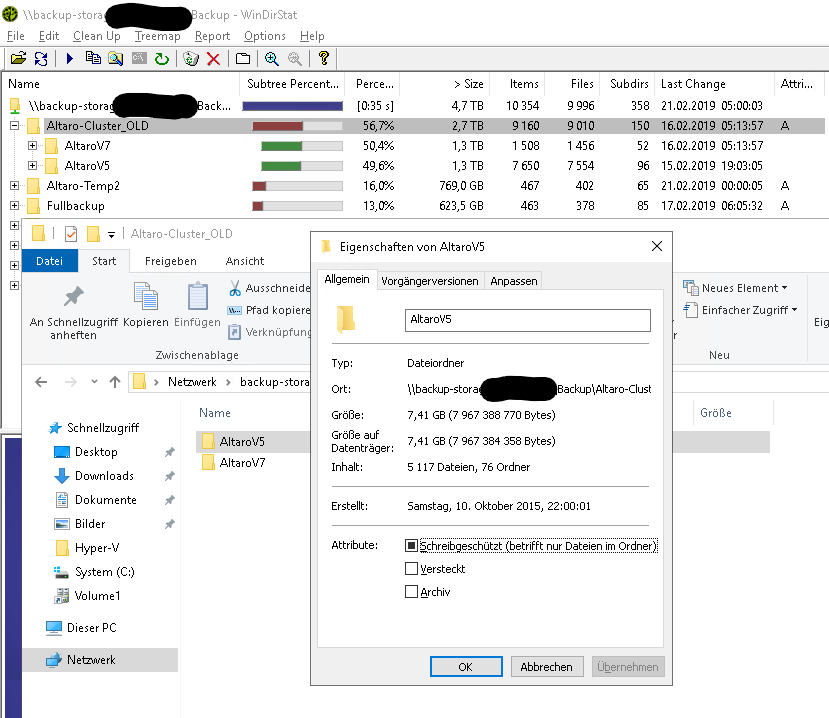The height and width of the screenshot is (718, 829).
Task: Click the Delete to Recycle Bin icon
Action: click(x=191, y=58)
